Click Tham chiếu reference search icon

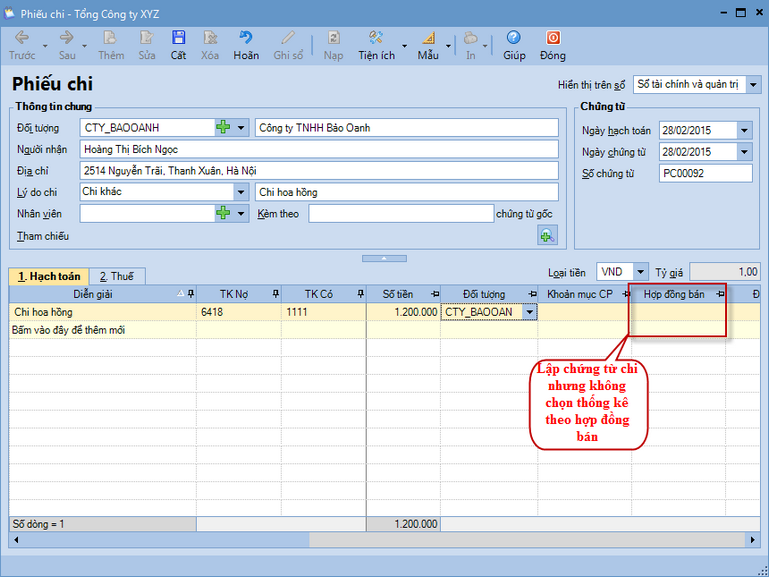click(x=547, y=236)
